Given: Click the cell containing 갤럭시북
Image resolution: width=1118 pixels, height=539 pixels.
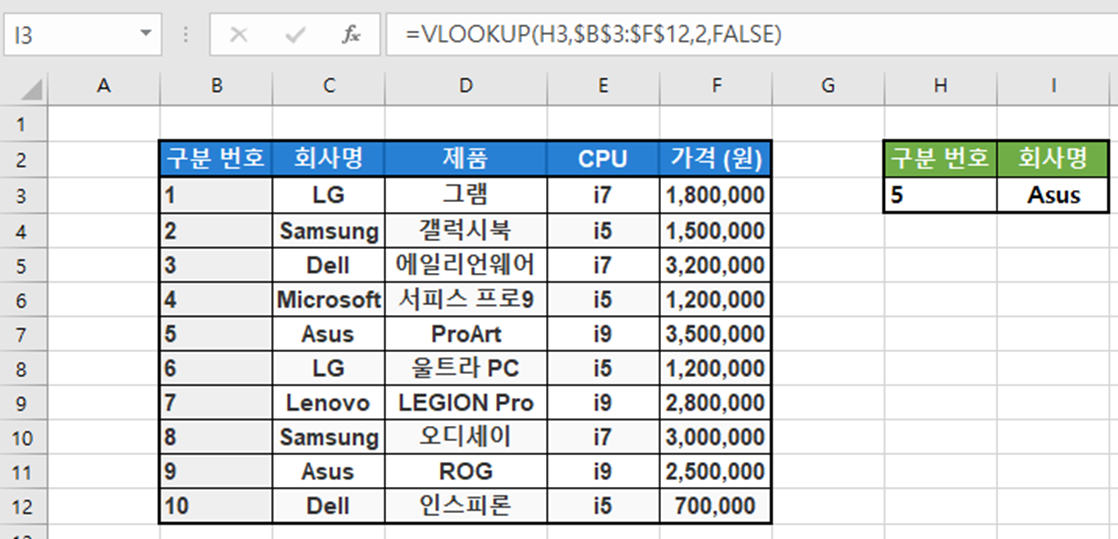Looking at the screenshot, I should pos(466,230).
